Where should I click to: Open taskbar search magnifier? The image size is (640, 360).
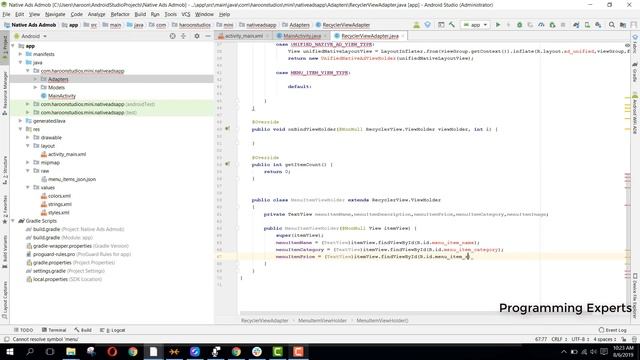pos(30,351)
